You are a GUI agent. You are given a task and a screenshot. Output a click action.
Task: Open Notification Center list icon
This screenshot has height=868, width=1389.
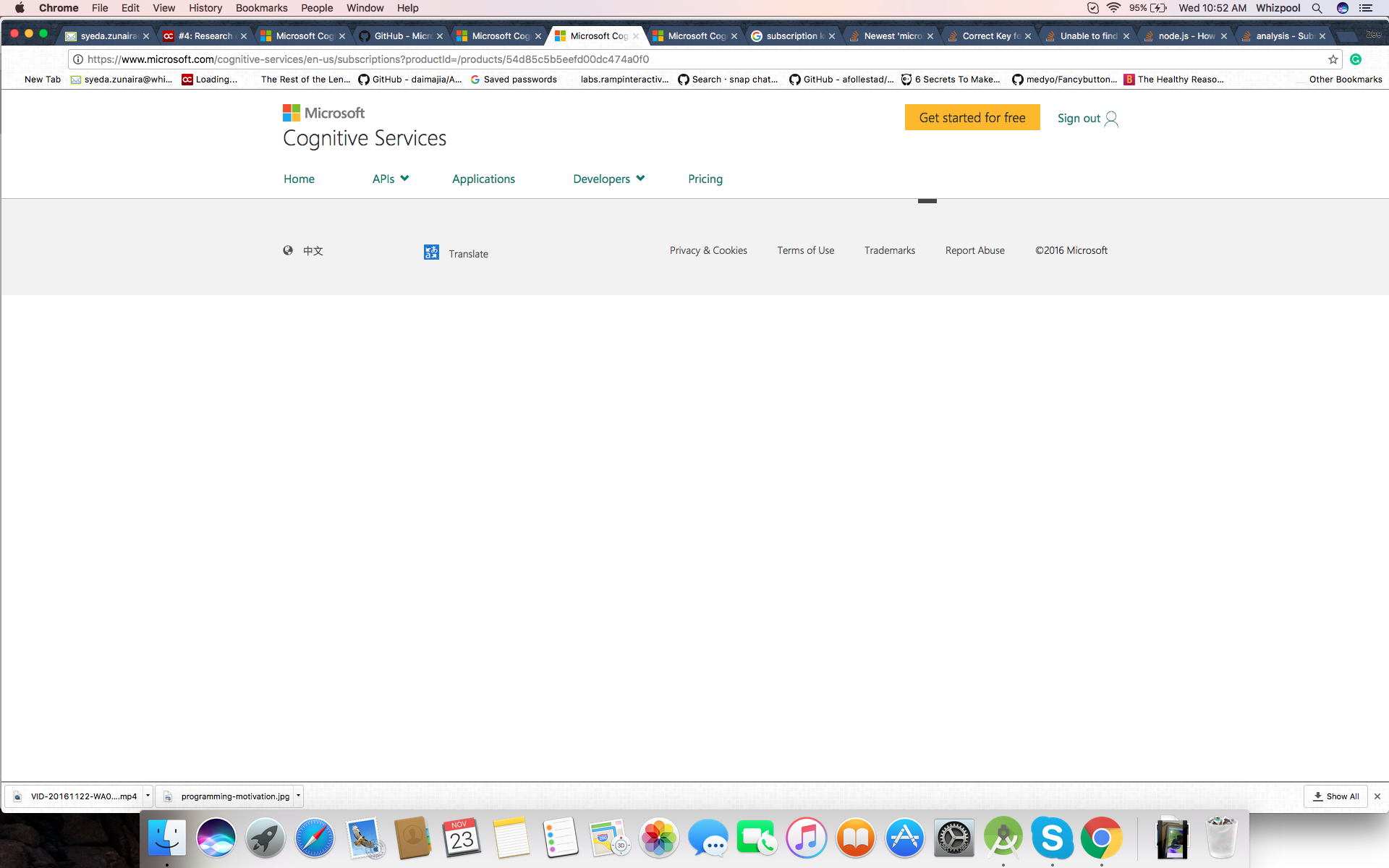click(1366, 8)
